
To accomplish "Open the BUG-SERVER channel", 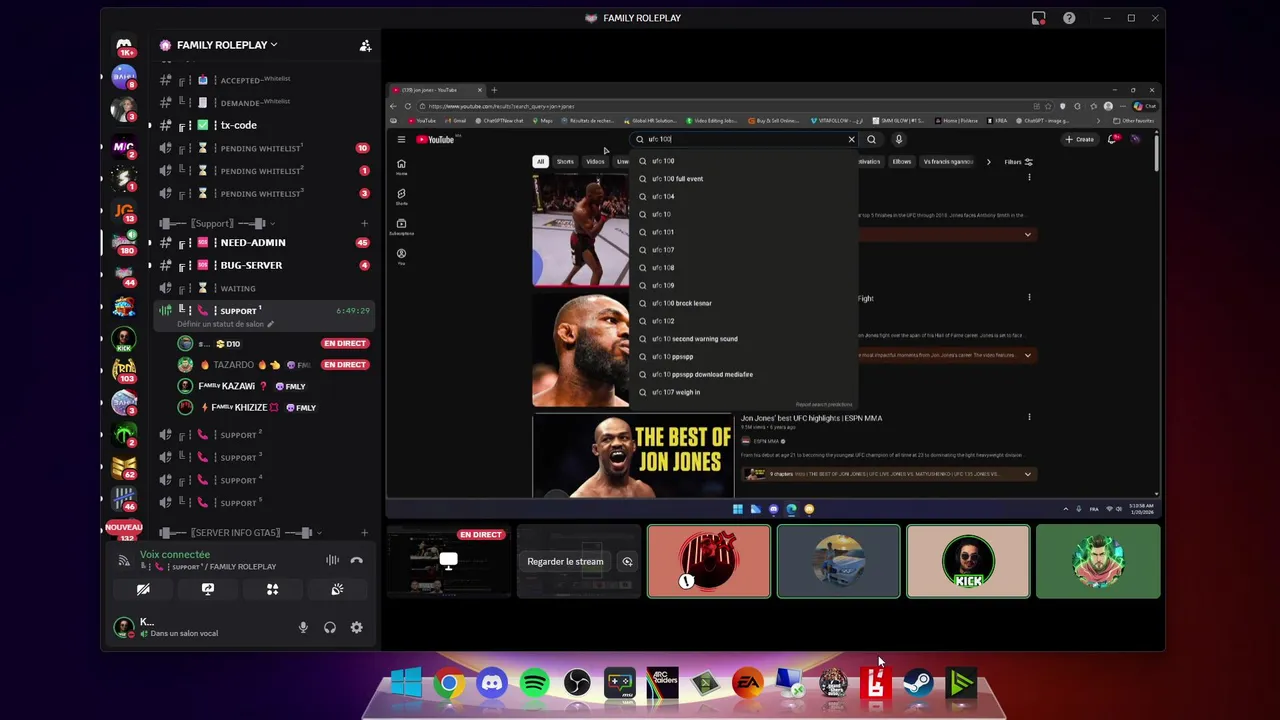I will tap(264, 265).
